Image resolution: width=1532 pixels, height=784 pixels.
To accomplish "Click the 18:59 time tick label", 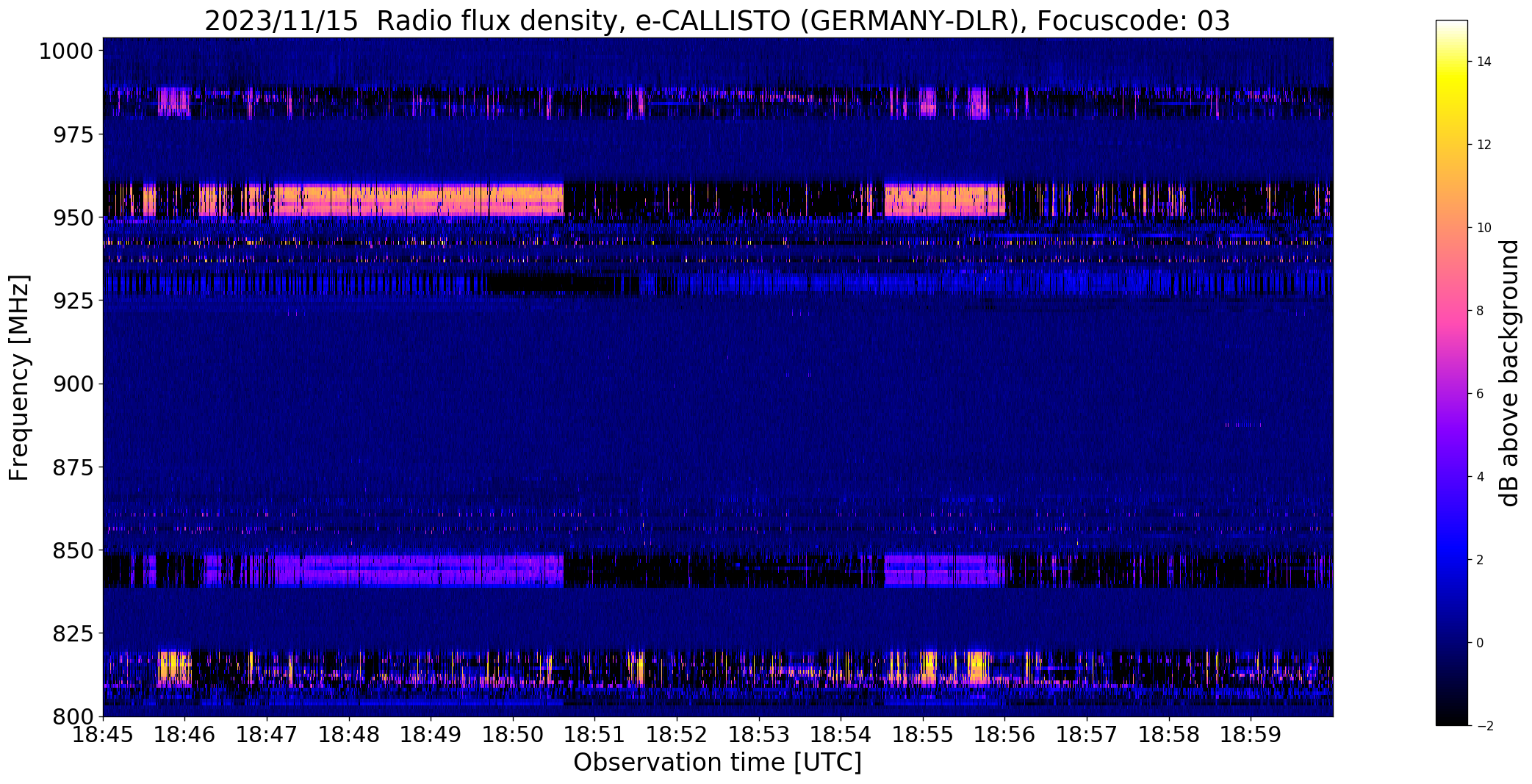I will click(x=1251, y=735).
